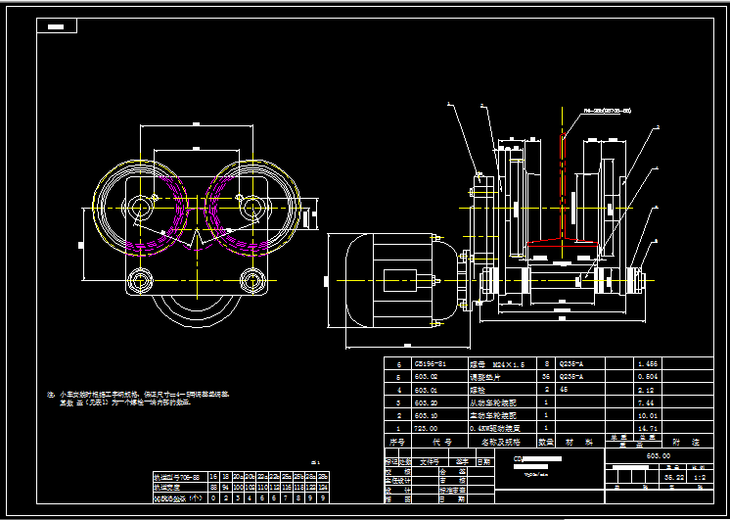The image size is (730, 520).
Task: Select the drawing number '603.00' in title block
Action: click(x=659, y=456)
